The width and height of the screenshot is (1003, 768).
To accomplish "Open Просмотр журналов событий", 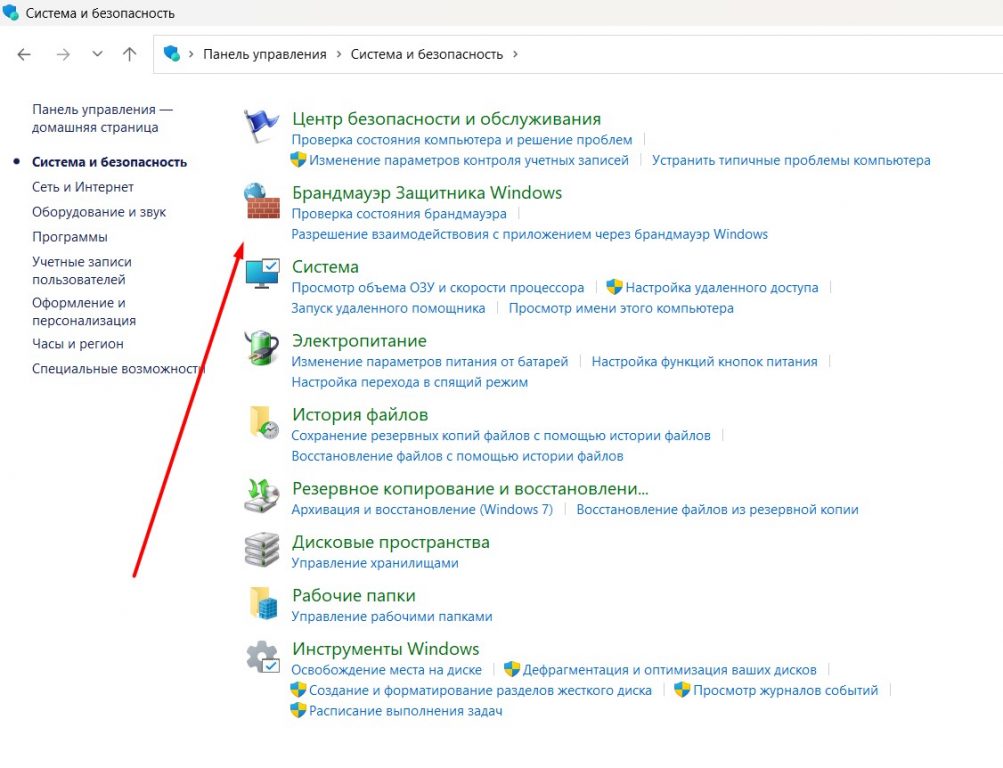I will pyautogui.click(x=786, y=691).
